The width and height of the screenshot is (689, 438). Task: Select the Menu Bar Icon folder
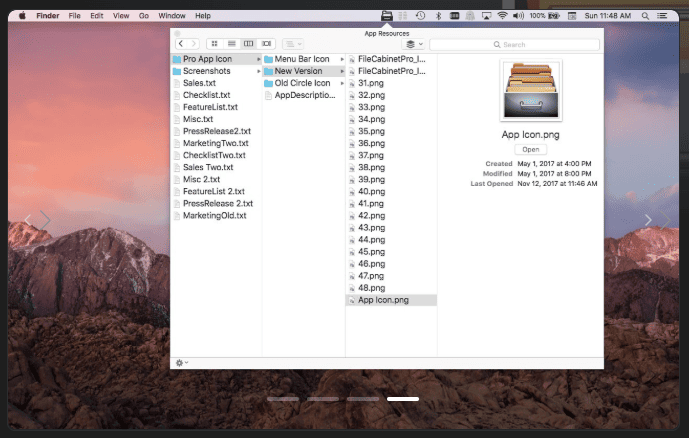coord(304,59)
